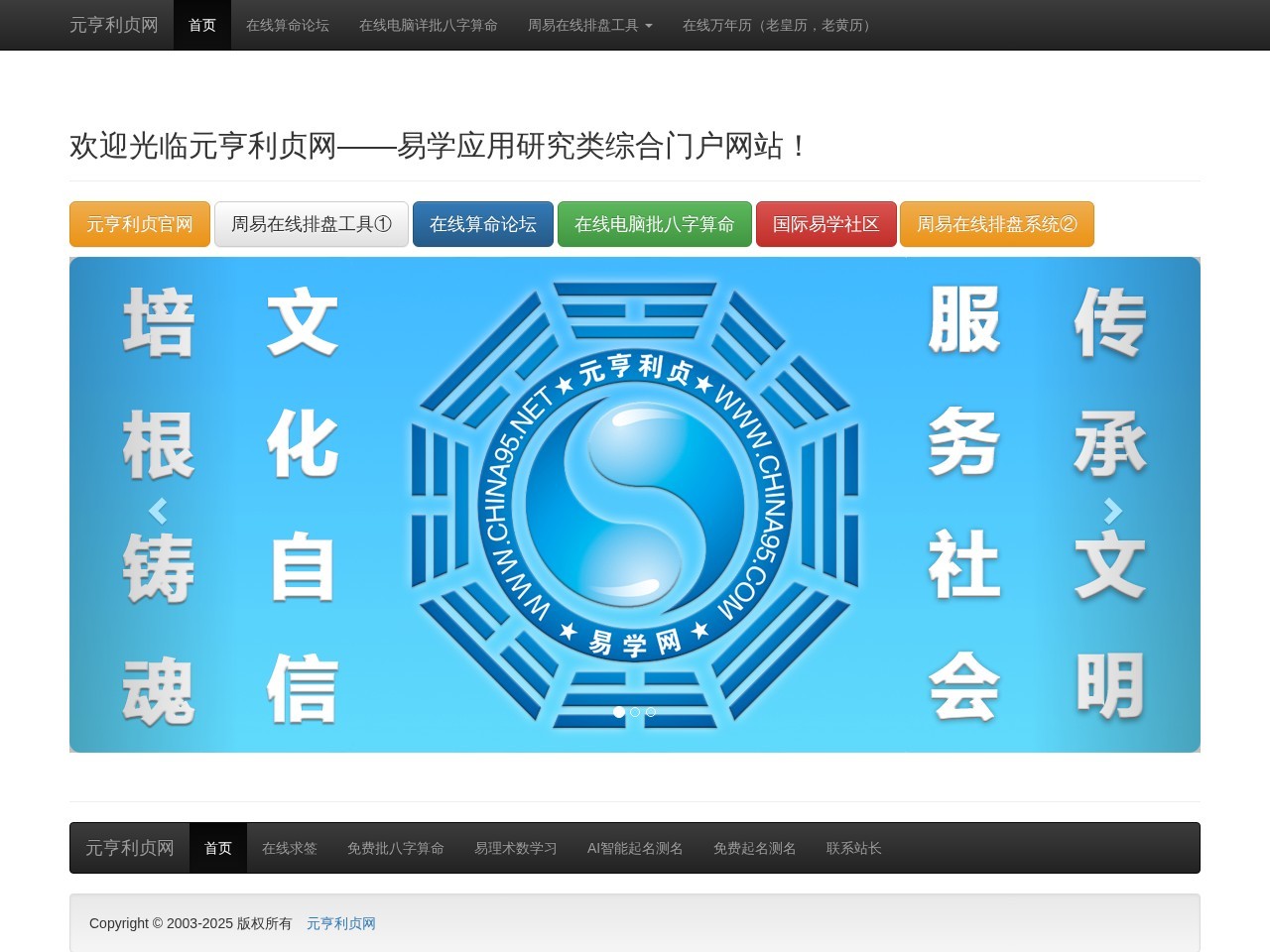
Task: Open 联系站长 at the bottom navigation
Action: click(x=854, y=848)
